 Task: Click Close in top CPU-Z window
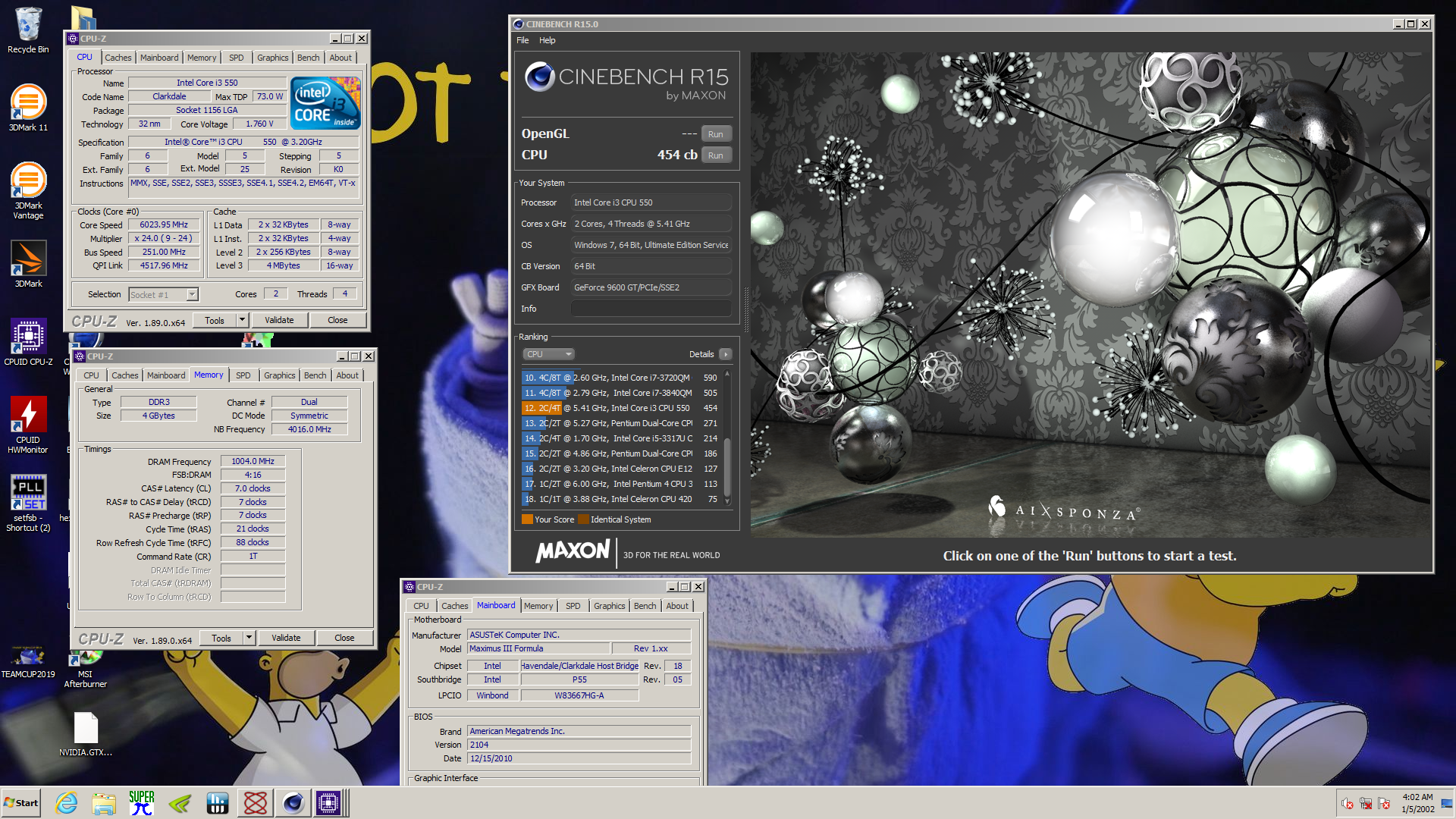pyautogui.click(x=337, y=320)
